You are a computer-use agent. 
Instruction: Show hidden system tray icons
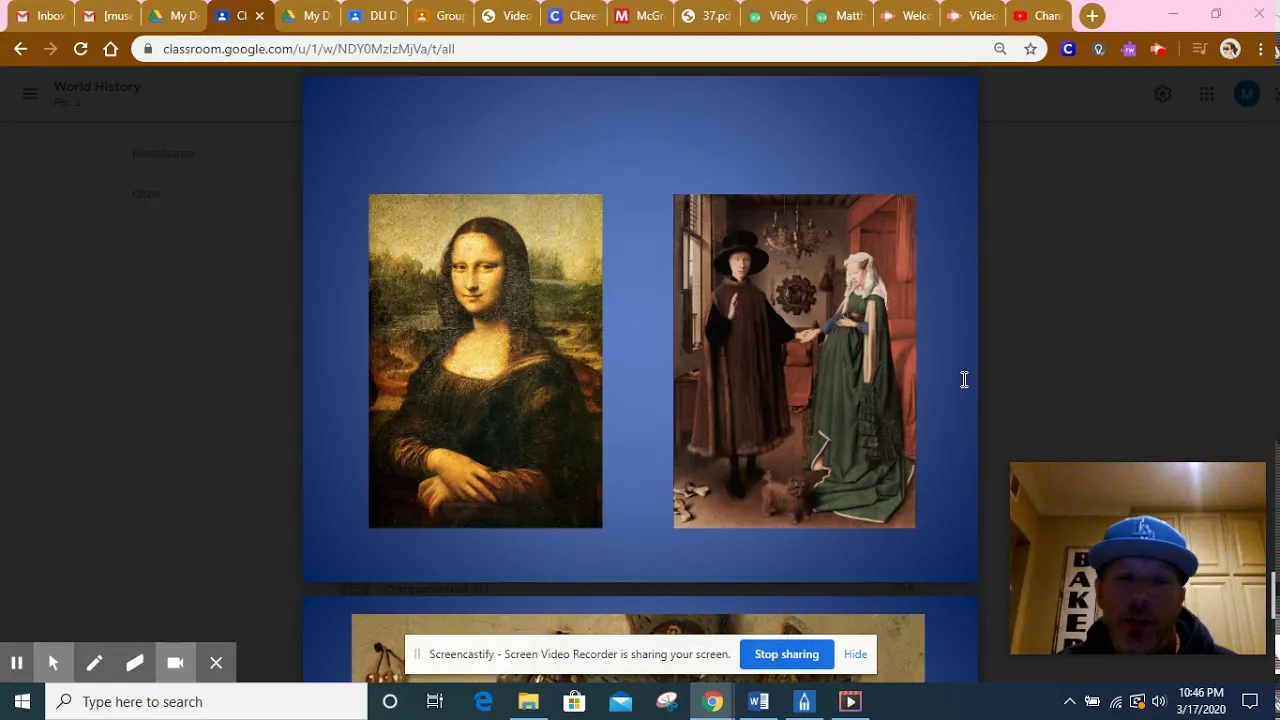(x=1069, y=702)
